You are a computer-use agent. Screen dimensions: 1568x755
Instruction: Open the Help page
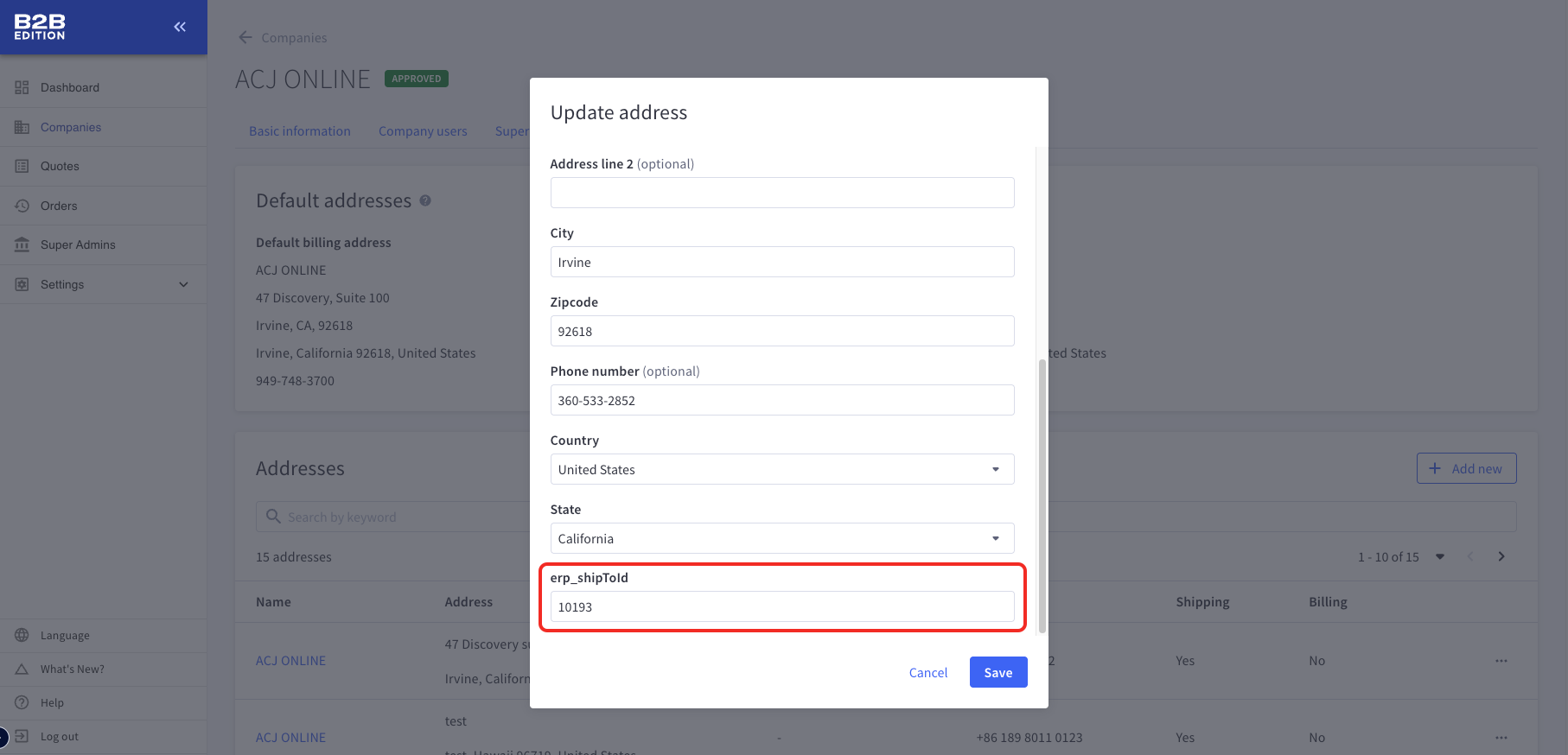coord(52,702)
